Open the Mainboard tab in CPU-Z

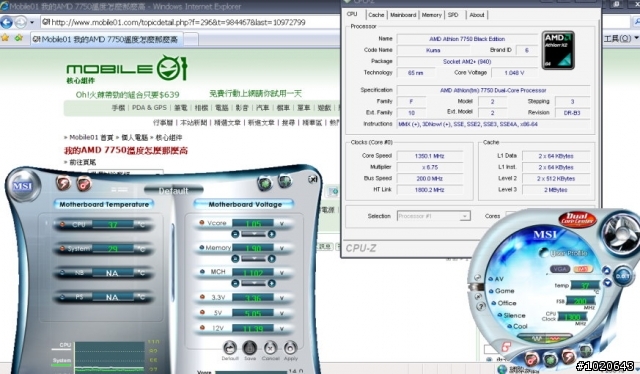[403, 15]
